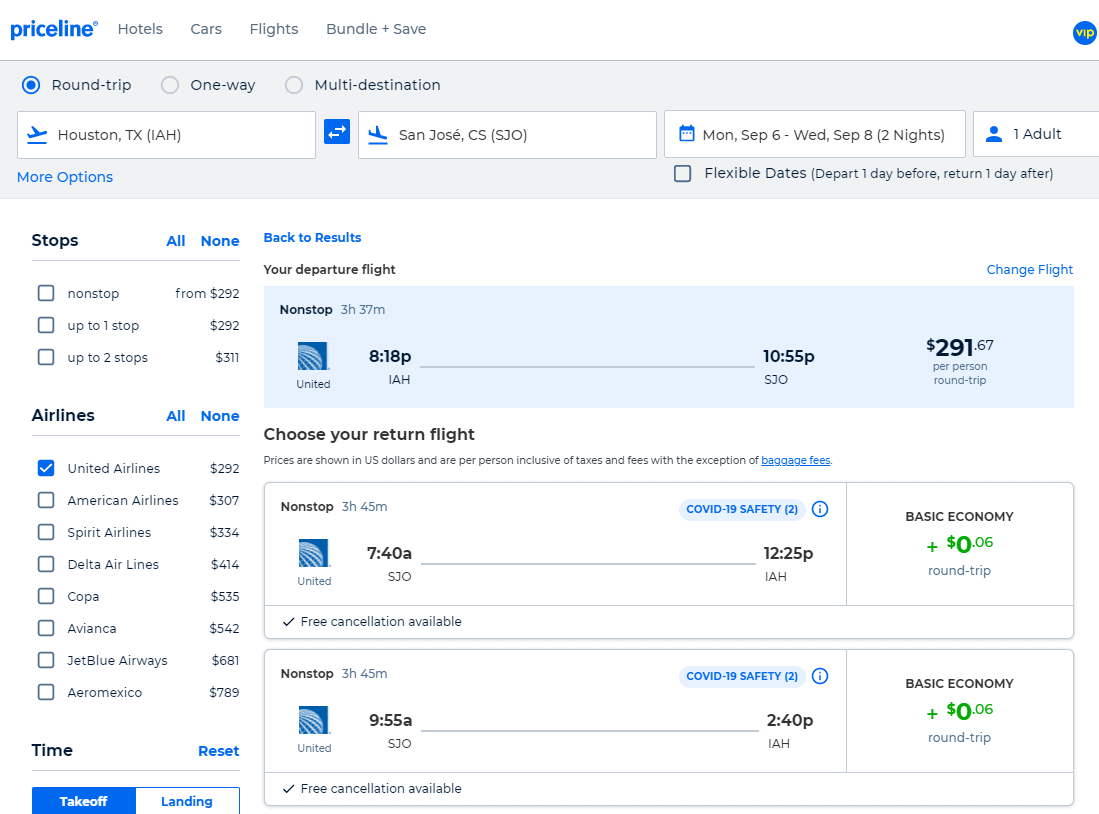The width and height of the screenshot is (1099, 814).
Task: Swap origin and destination airports
Action: (337, 132)
